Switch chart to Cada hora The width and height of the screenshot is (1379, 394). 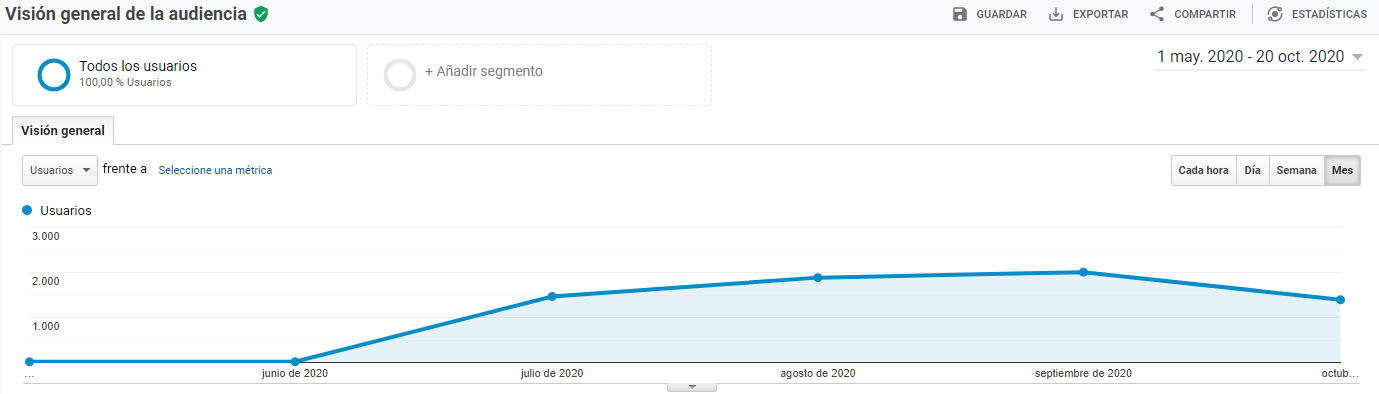(1204, 170)
